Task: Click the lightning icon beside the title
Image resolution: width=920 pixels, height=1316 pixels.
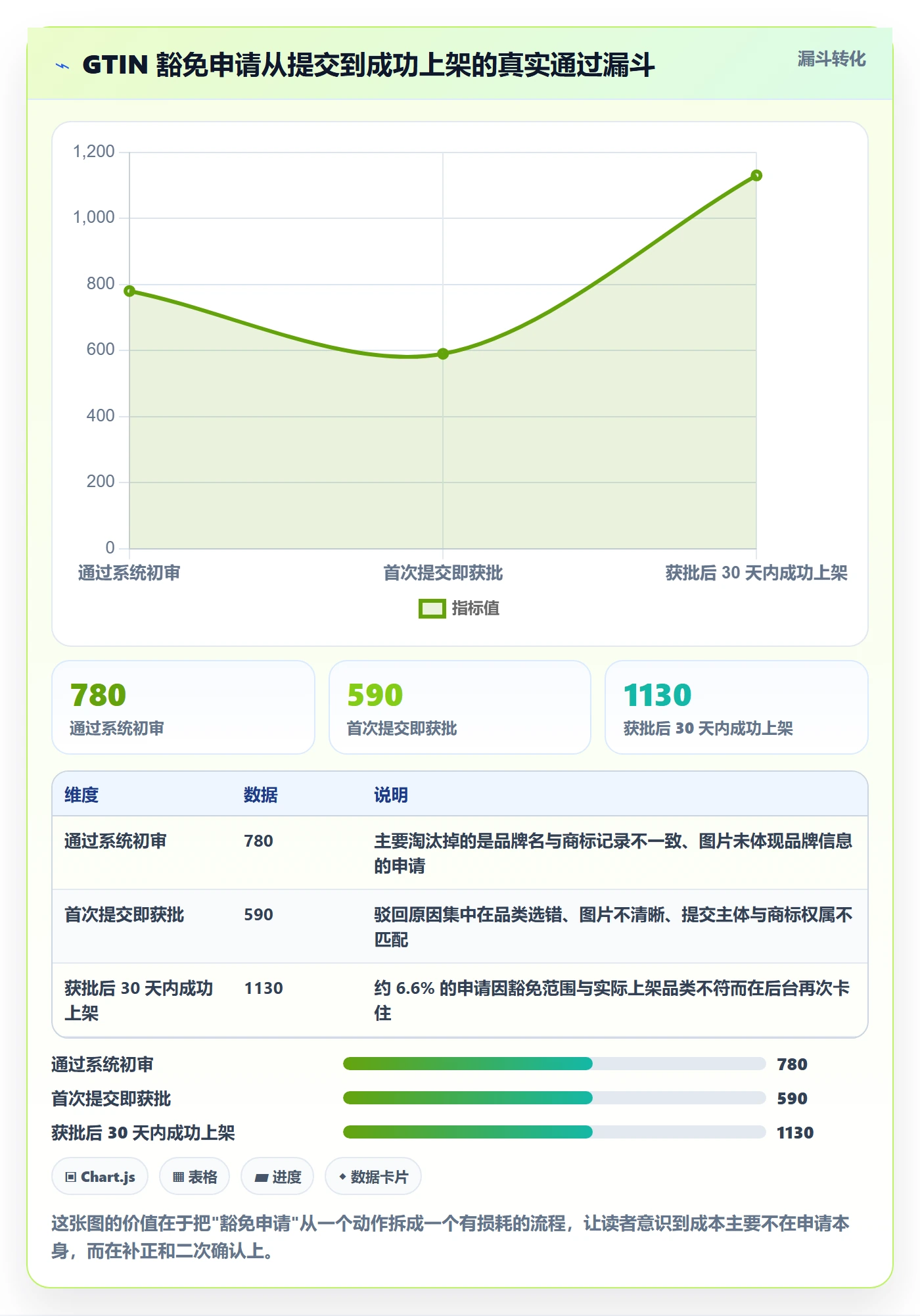Action: (62, 66)
